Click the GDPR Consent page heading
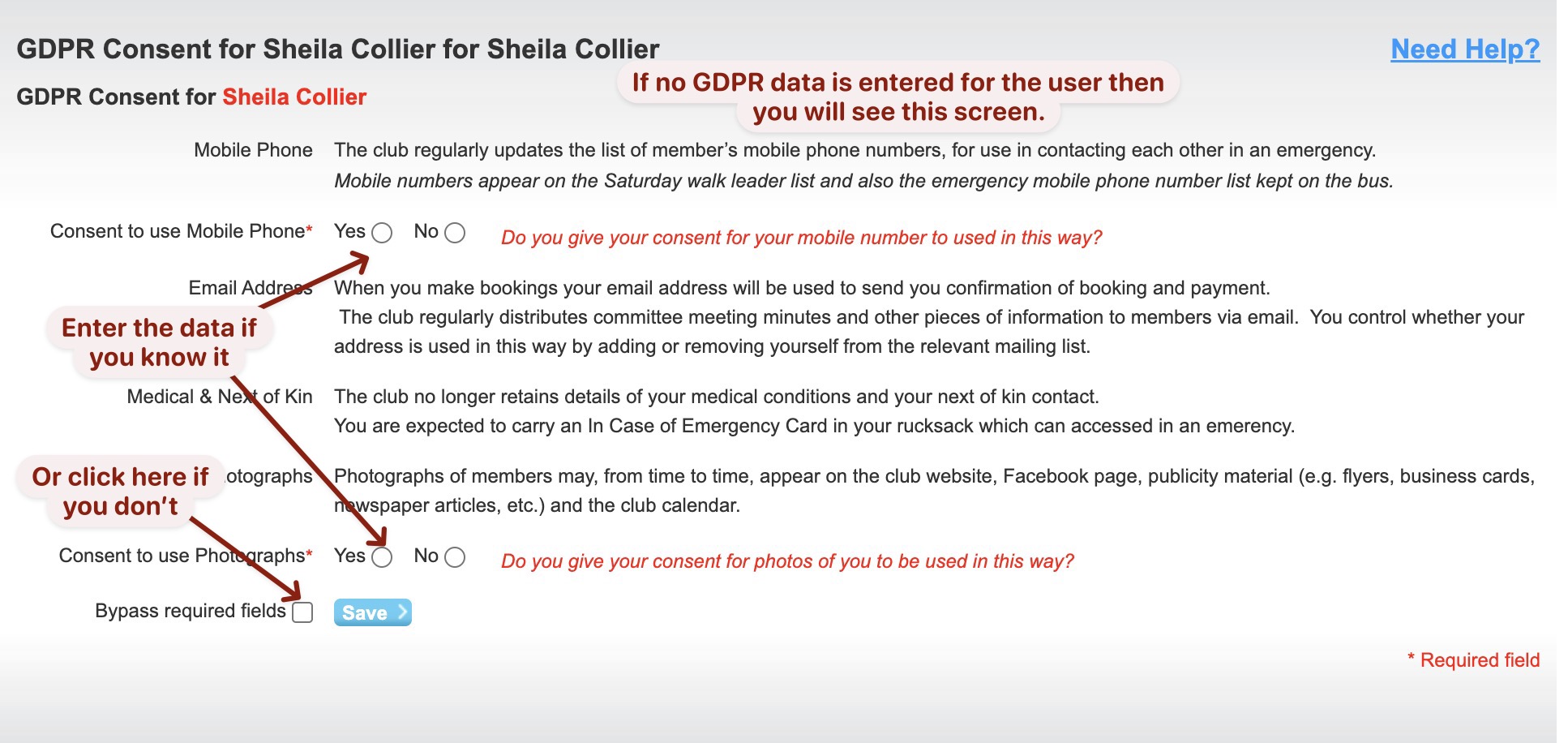The width and height of the screenshot is (1568, 743). point(339,49)
